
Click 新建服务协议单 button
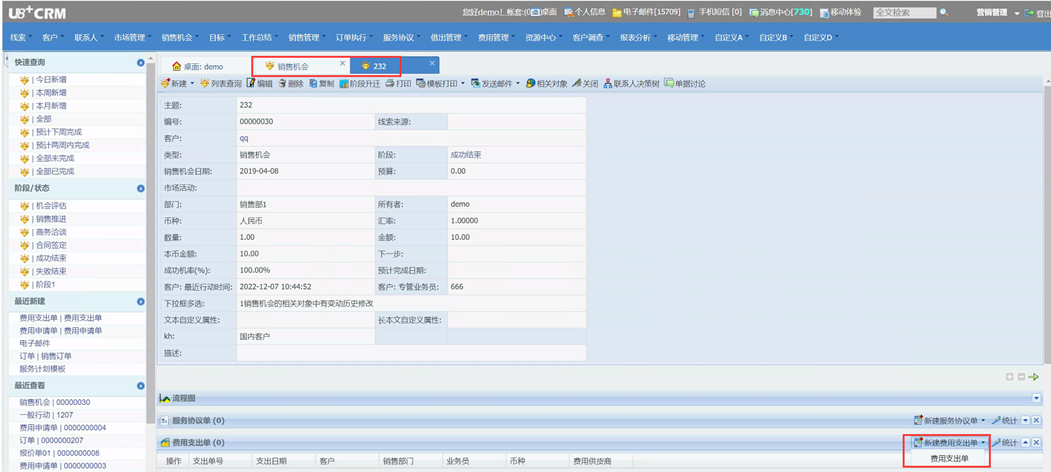click(946, 420)
